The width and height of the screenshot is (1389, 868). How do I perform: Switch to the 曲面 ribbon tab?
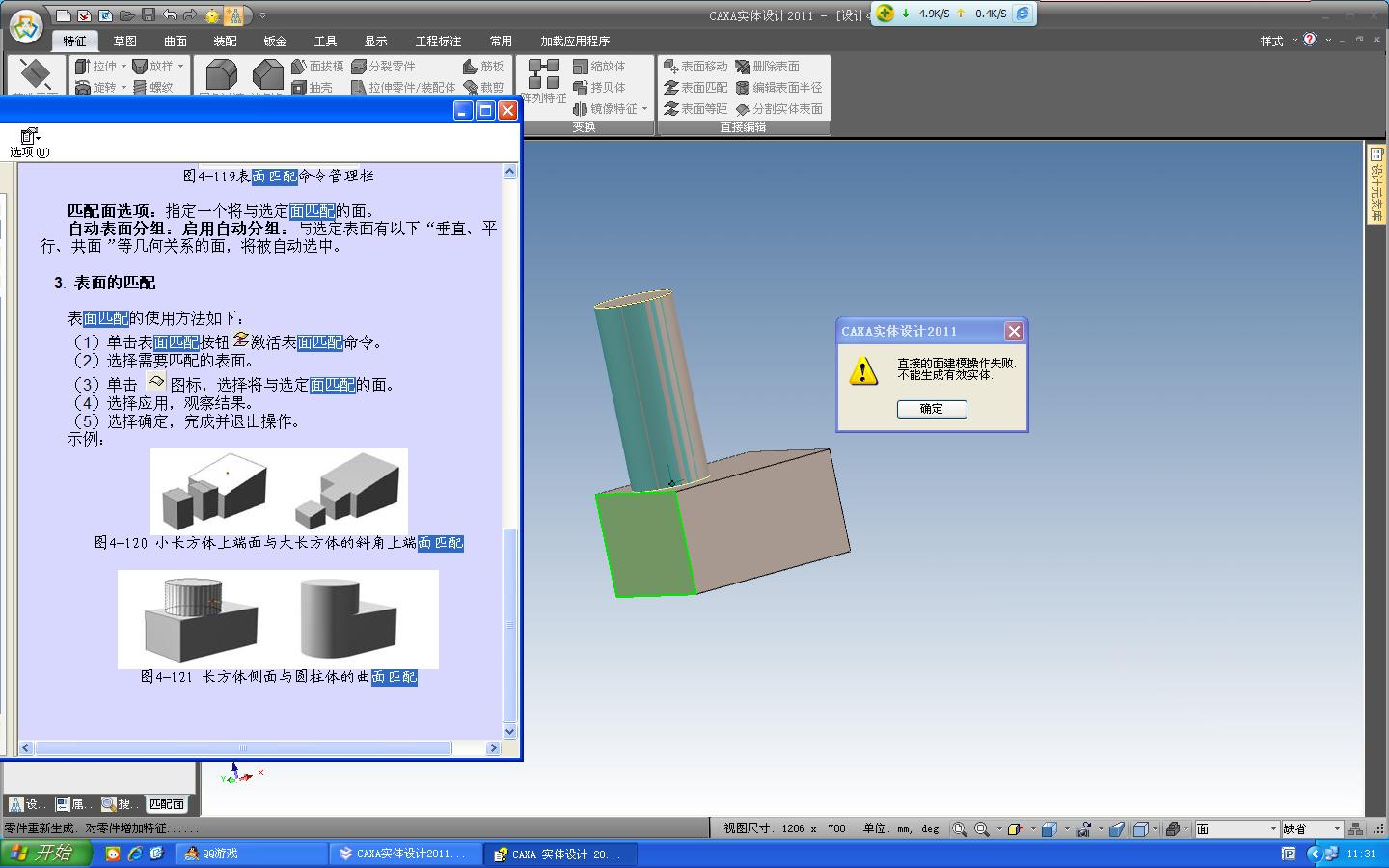coord(175,41)
